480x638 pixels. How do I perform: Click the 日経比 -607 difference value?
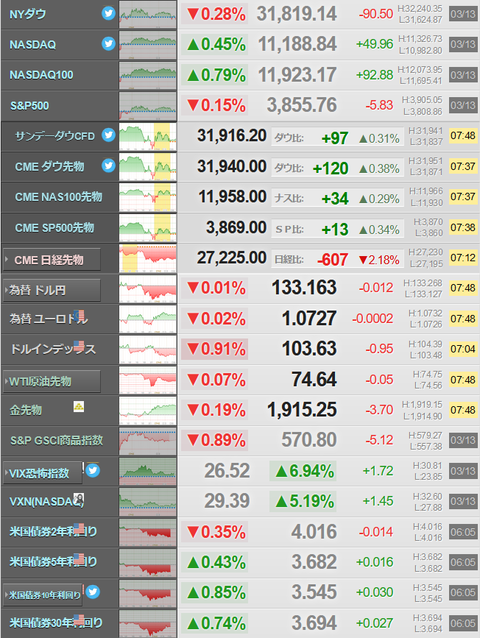point(333,260)
